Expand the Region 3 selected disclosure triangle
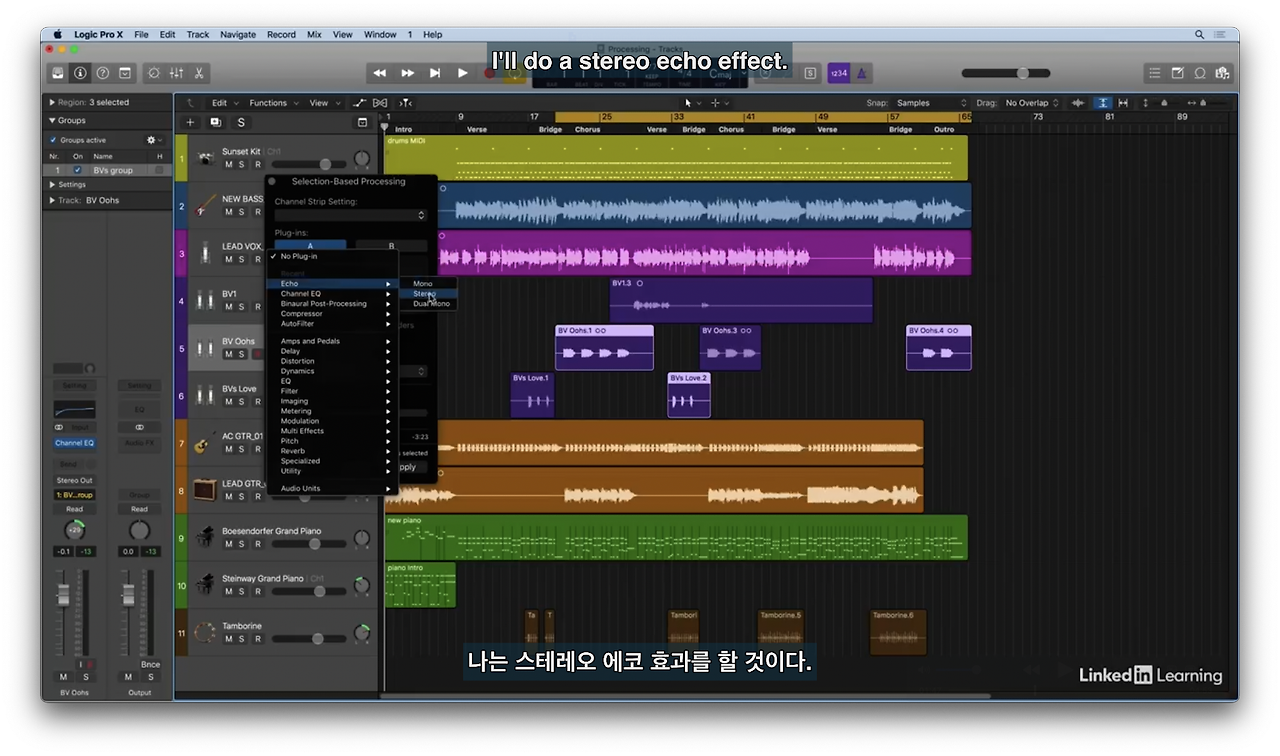 52,102
